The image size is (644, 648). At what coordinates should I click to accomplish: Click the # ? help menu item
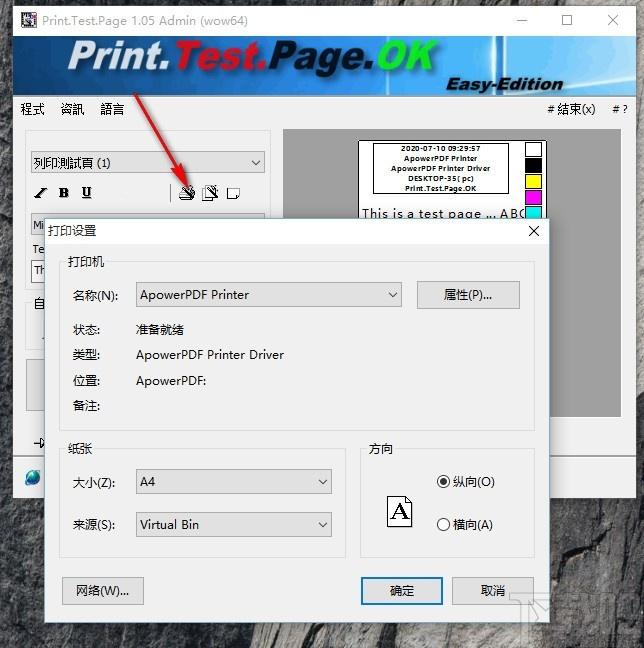coord(620,109)
